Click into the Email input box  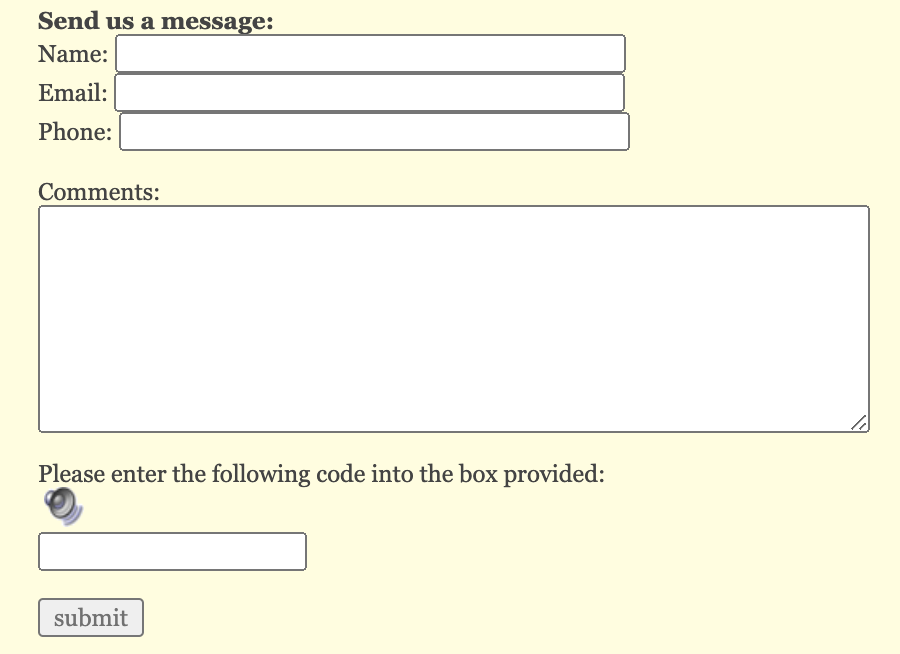370,92
